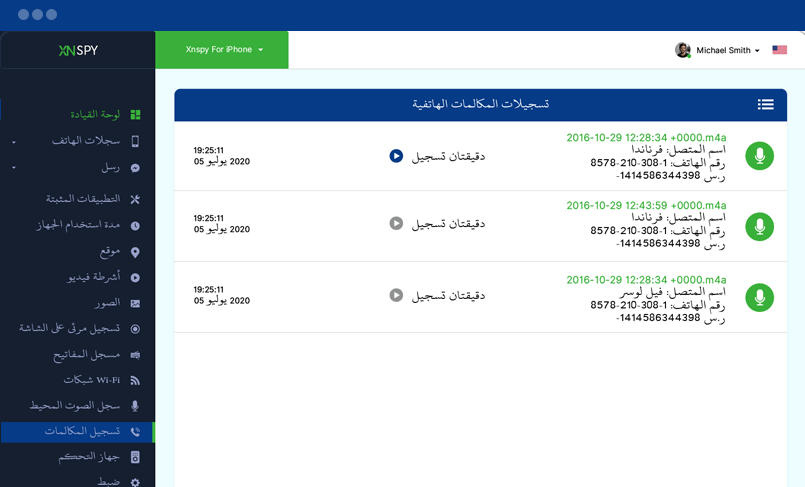The image size is (805, 487).
Task: Open the Xnspy For iPhone device dropdown
Action: [x=224, y=50]
